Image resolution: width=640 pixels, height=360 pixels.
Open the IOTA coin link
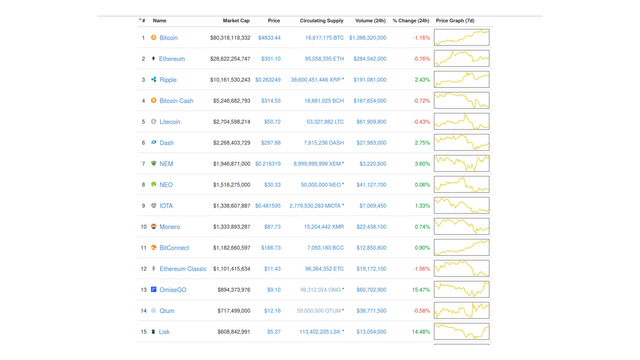[166, 206]
